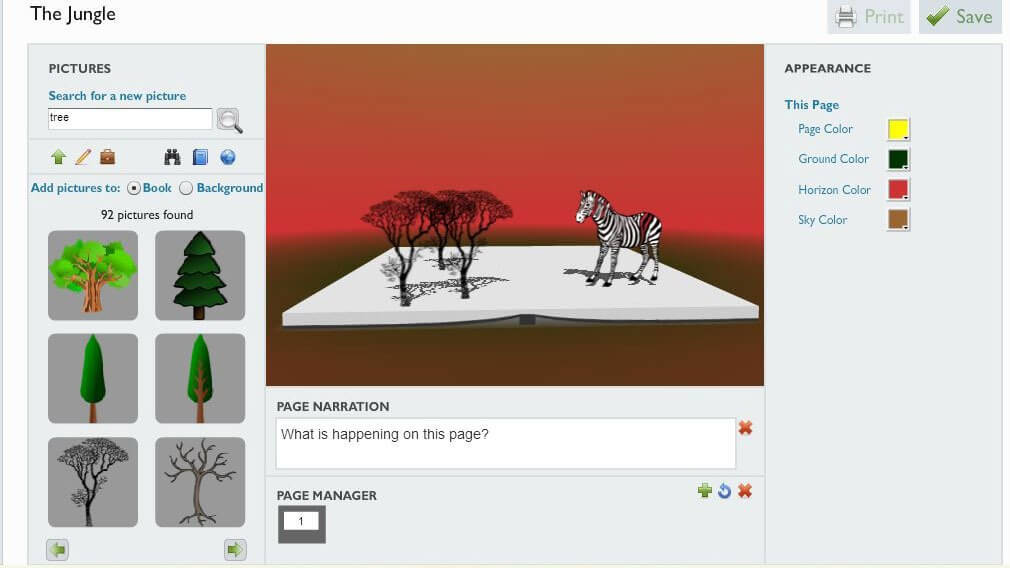Click the binoculars search icon
Viewport: 1010px width, 568px height.
coord(172,157)
